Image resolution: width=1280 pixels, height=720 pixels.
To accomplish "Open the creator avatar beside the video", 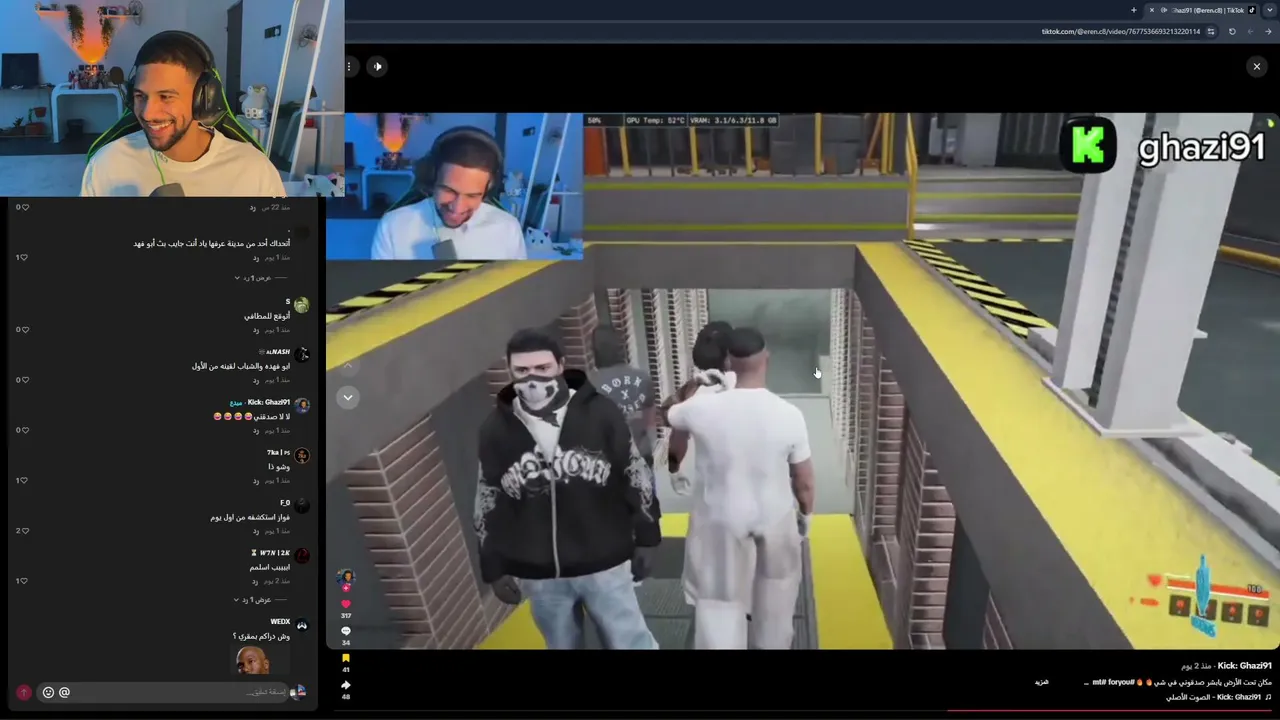I will (346, 576).
